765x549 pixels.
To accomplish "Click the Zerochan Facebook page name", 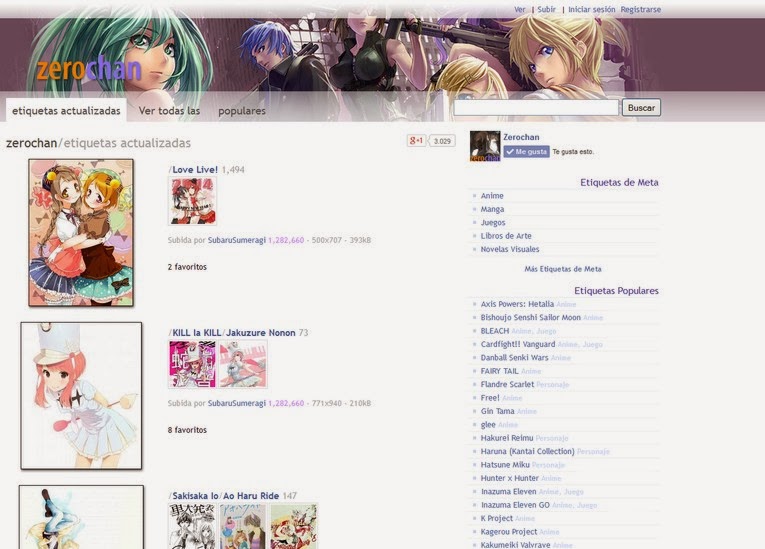I will pos(521,137).
